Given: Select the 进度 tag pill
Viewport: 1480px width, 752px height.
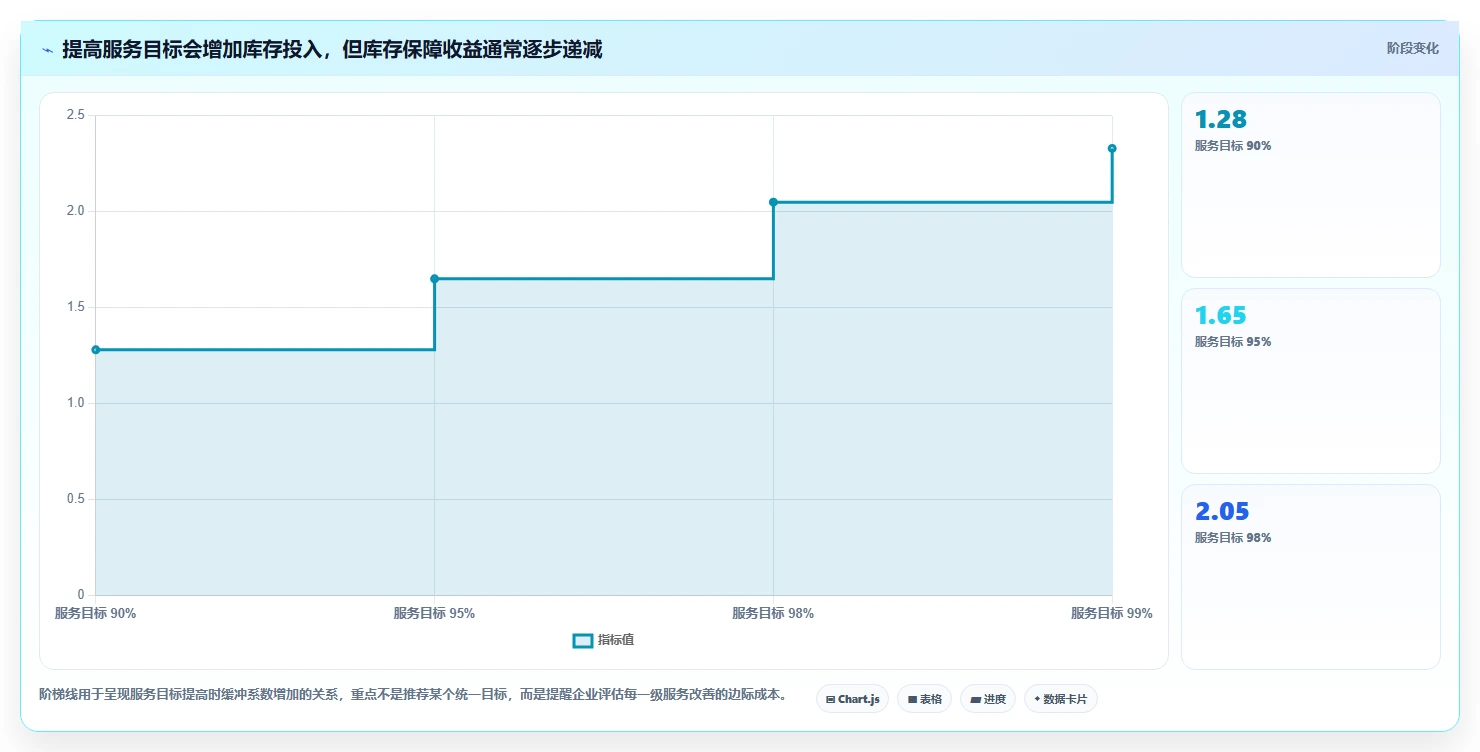Looking at the screenshot, I should (x=988, y=699).
